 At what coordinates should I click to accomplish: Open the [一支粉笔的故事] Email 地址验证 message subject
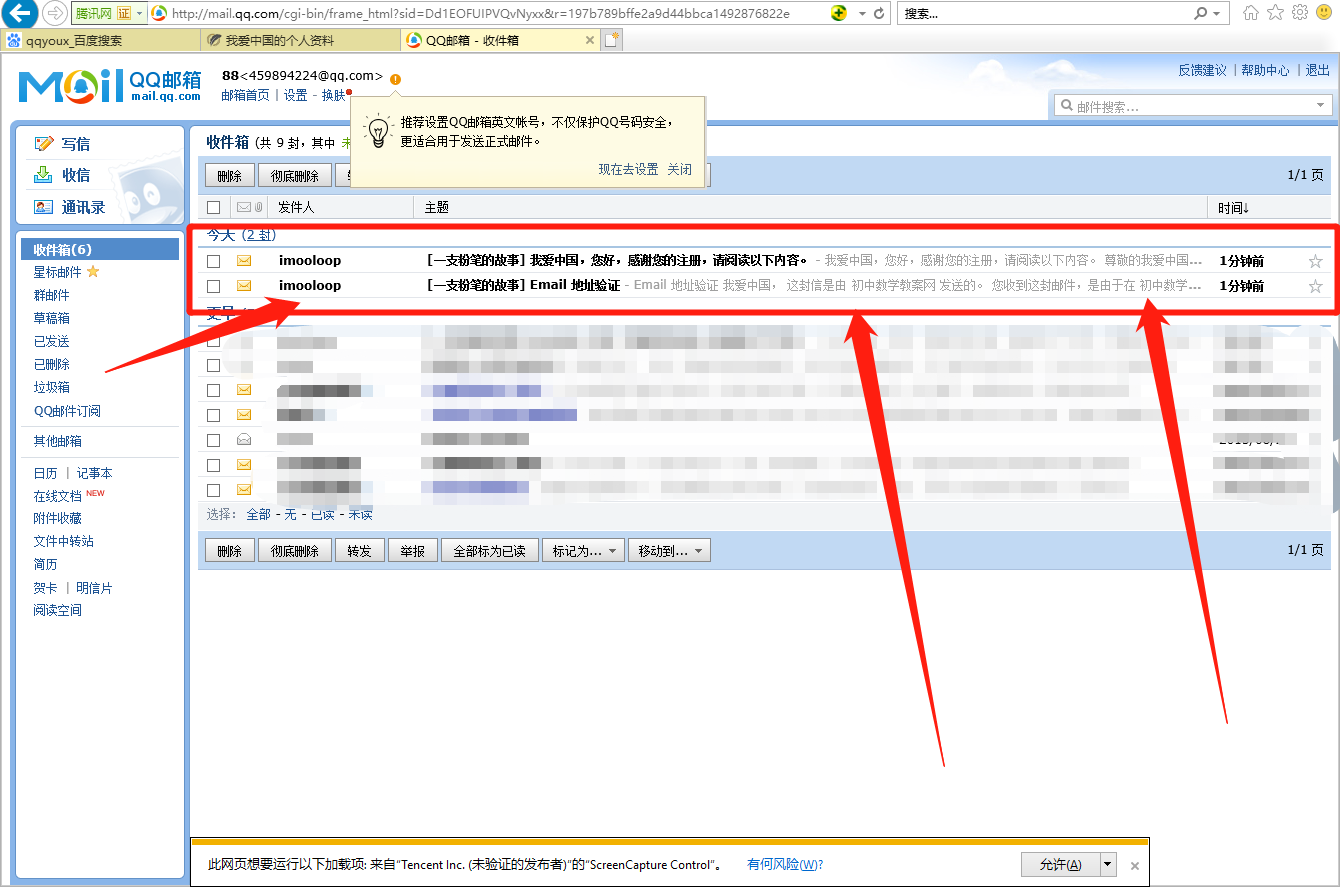coord(524,286)
